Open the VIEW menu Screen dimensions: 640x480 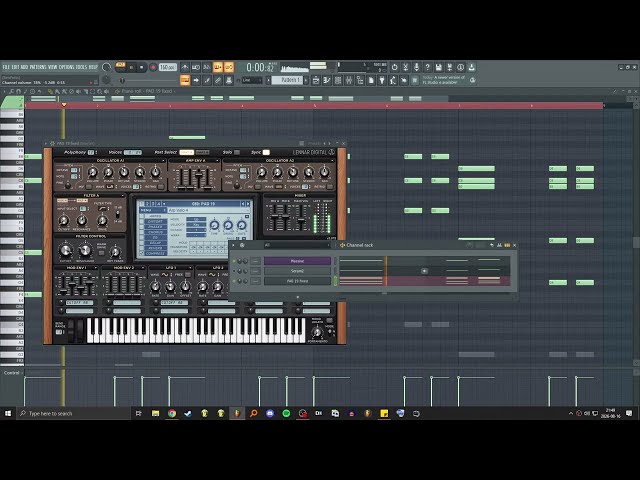(x=53, y=67)
